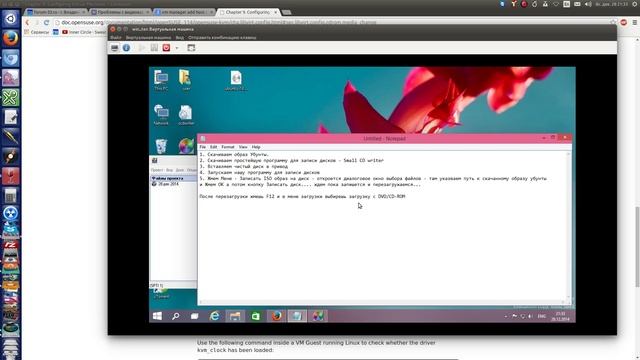Viewport: 640px width, 360px height.
Task: Open This PC icon on guest desktop
Action: pyautogui.click(x=161, y=80)
